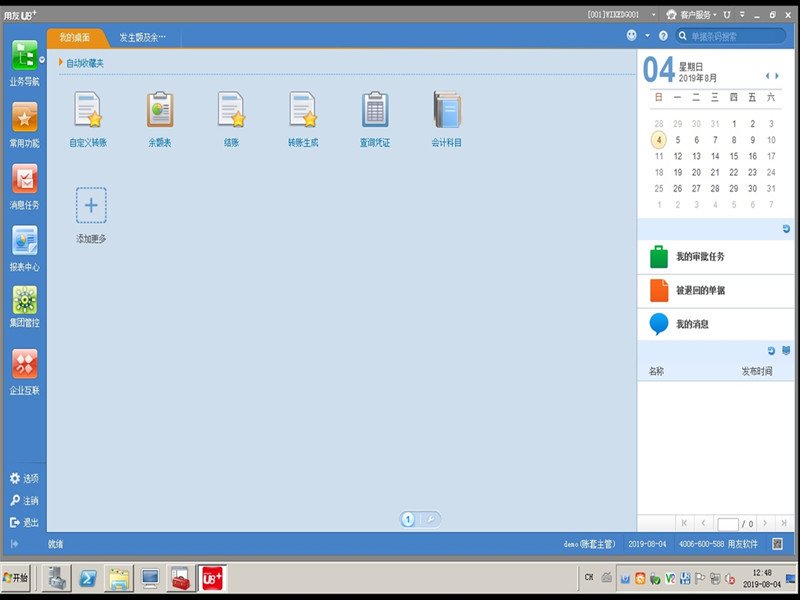Switch to the 发生额及余… tab

pyautogui.click(x=142, y=37)
